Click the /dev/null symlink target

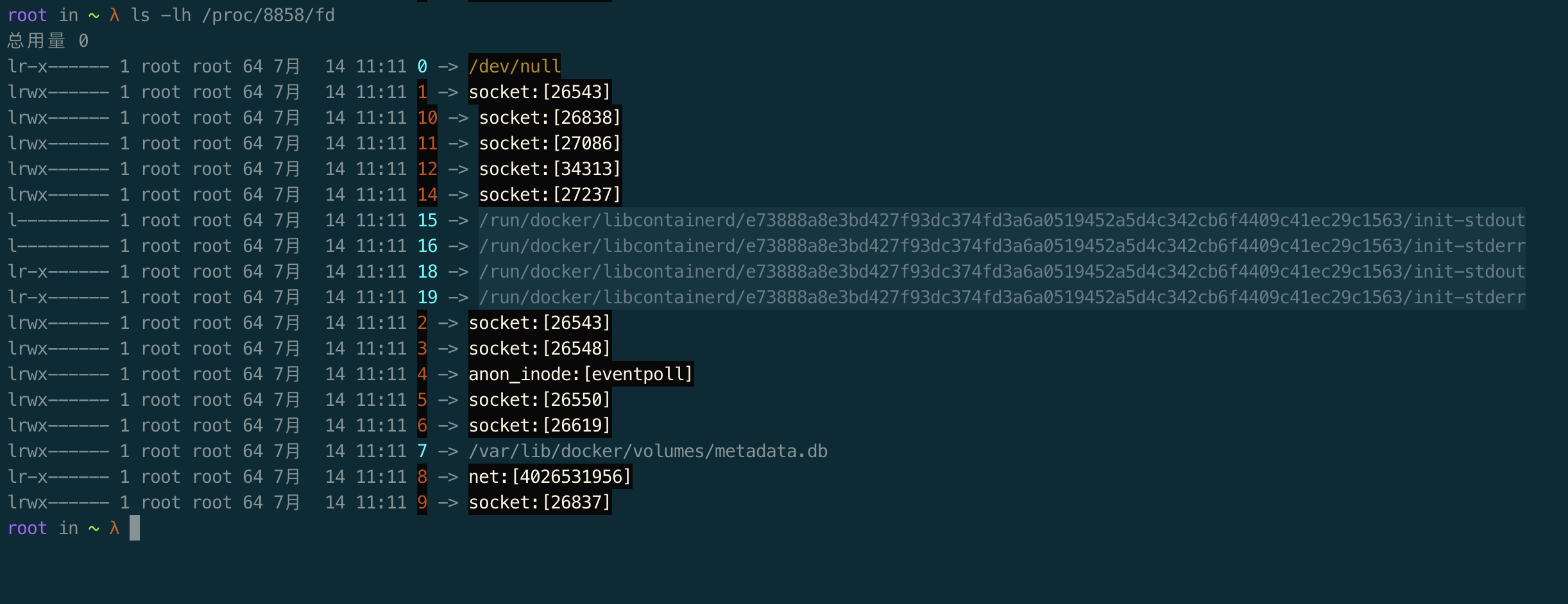[515, 66]
